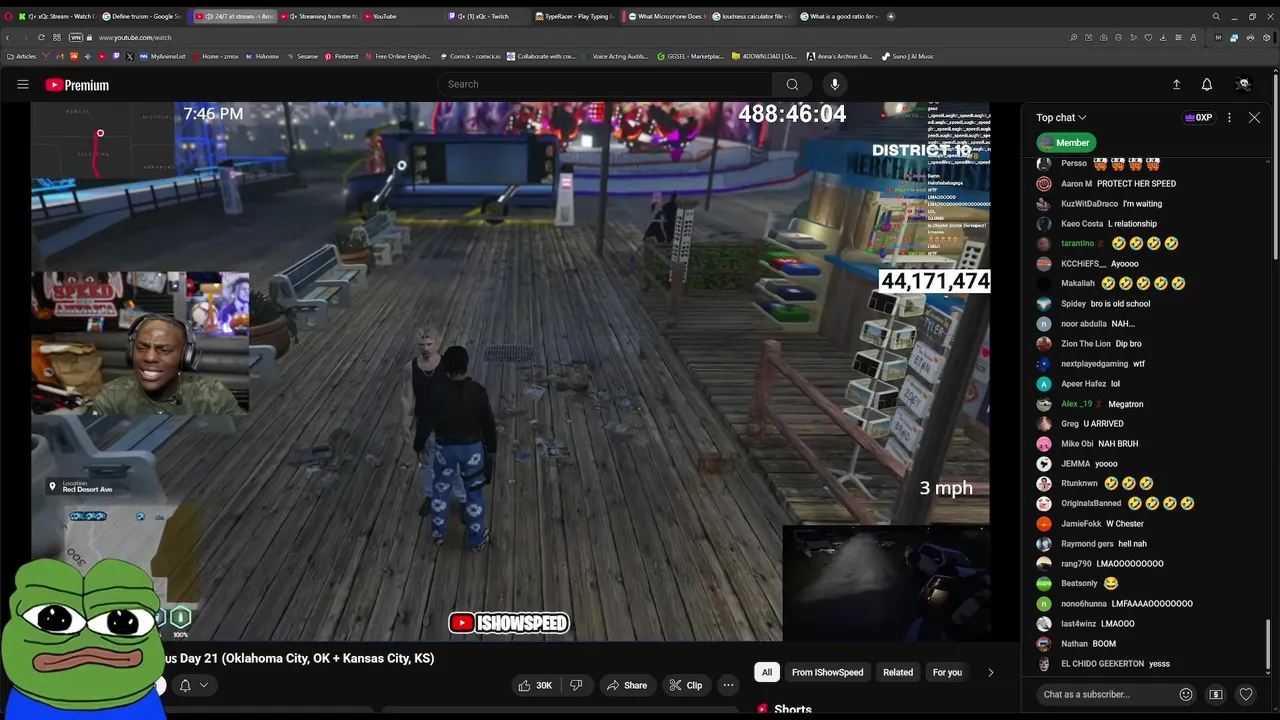Screen dimensions: 1280x720
Task: Open the account avatar menu
Action: click(x=1243, y=85)
